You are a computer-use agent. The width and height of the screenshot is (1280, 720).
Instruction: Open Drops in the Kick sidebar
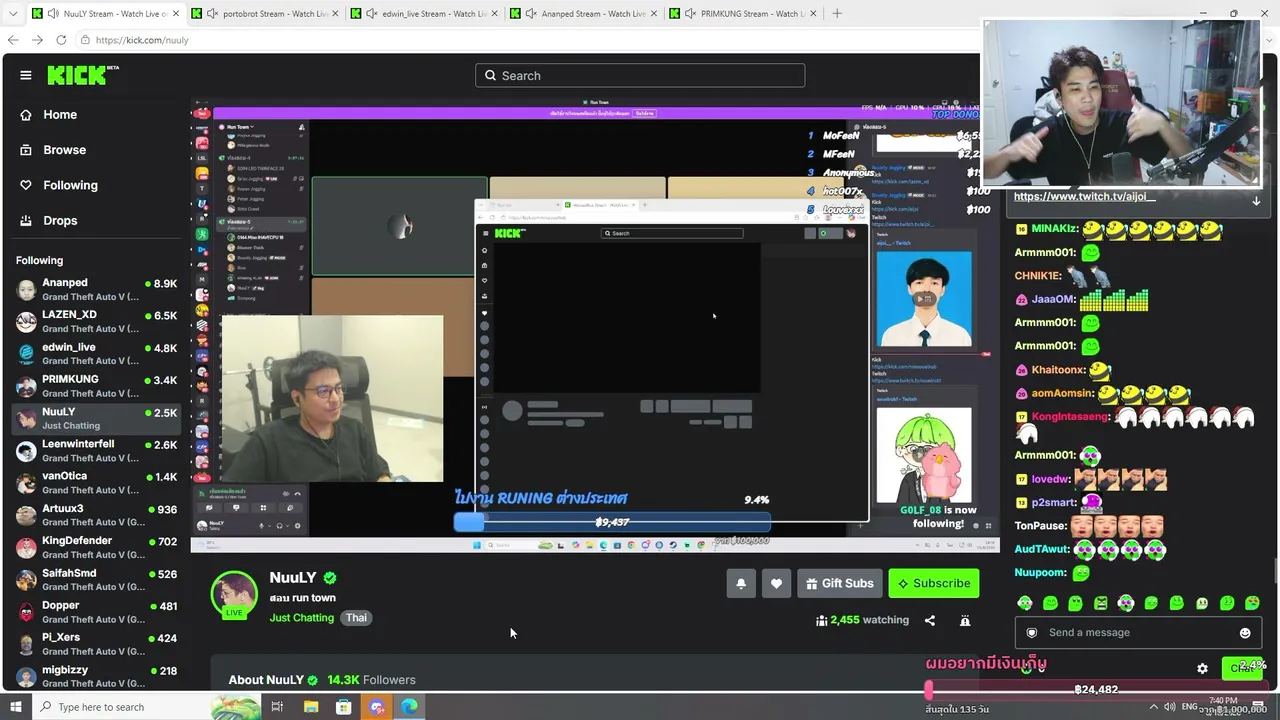pos(60,220)
